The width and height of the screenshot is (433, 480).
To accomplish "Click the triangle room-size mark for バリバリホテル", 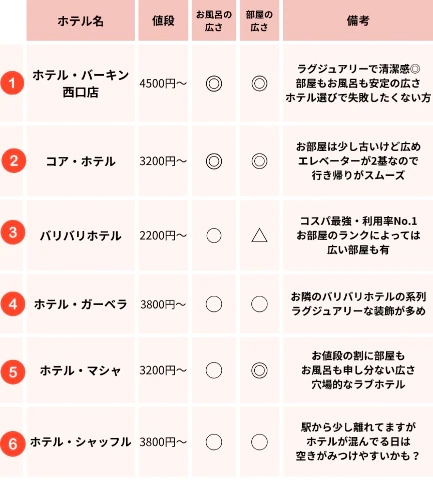I will pyautogui.click(x=259, y=235).
